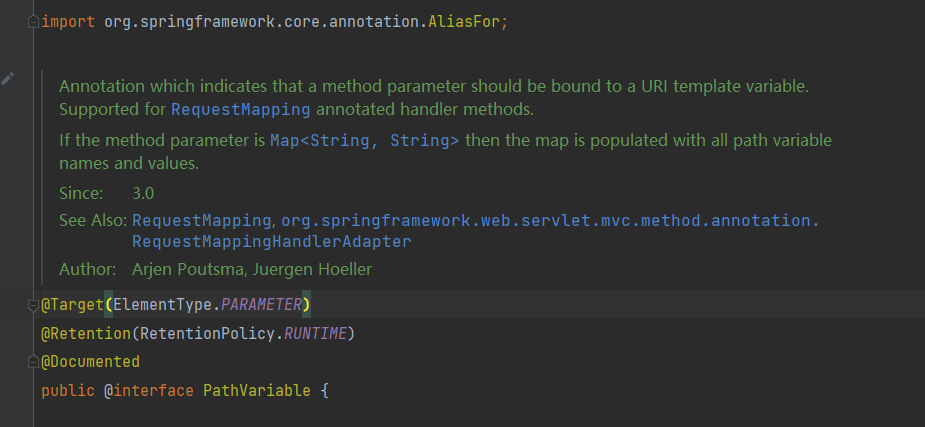Open the org.springframework.web.servlet.mvc.method.annotation link
925x427 pixels.
(x=550, y=221)
